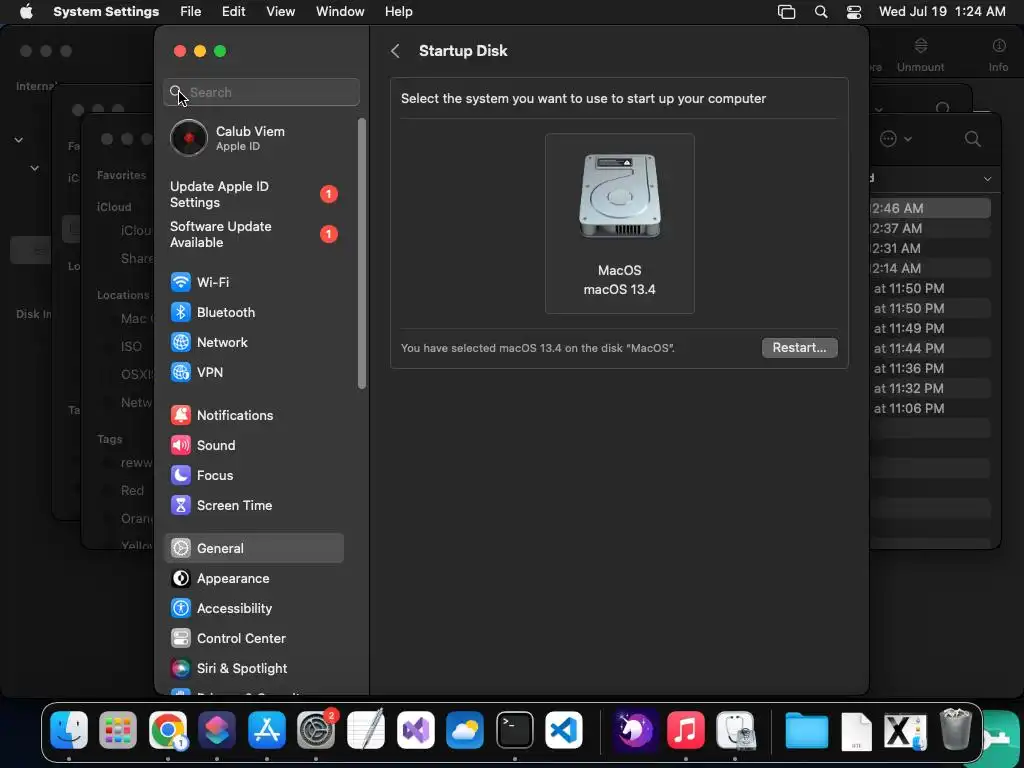Image resolution: width=1024 pixels, height=768 pixels.
Task: Open Disk Utility from the Dock
Action: [735, 730]
